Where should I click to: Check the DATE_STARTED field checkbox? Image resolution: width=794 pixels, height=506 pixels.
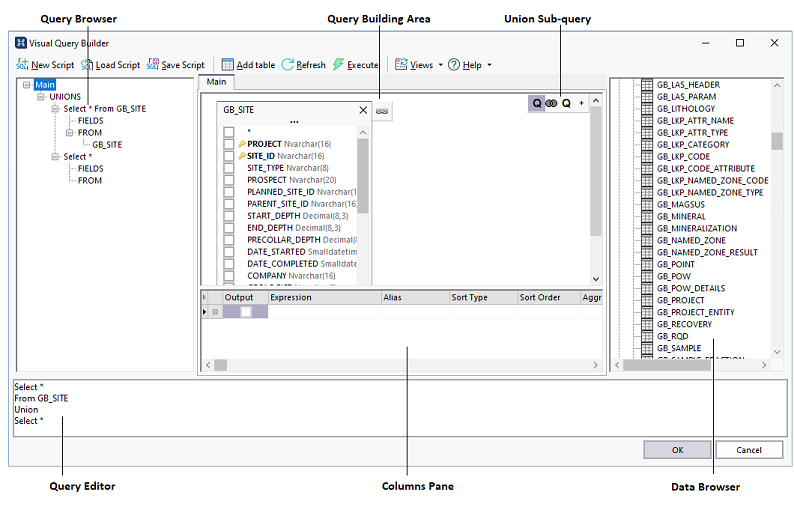(229, 252)
